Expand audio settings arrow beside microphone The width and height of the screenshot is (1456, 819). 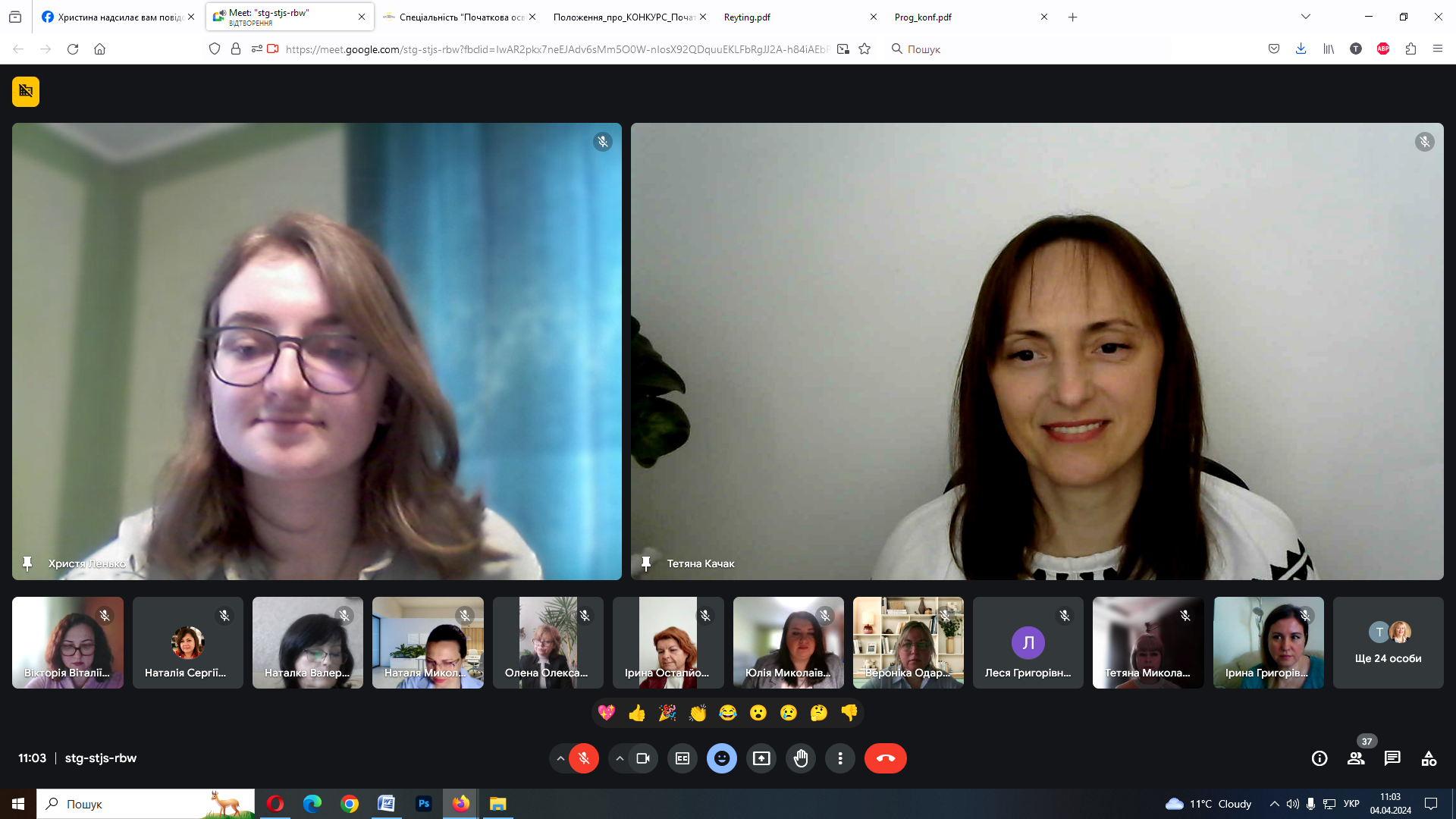pyautogui.click(x=560, y=758)
